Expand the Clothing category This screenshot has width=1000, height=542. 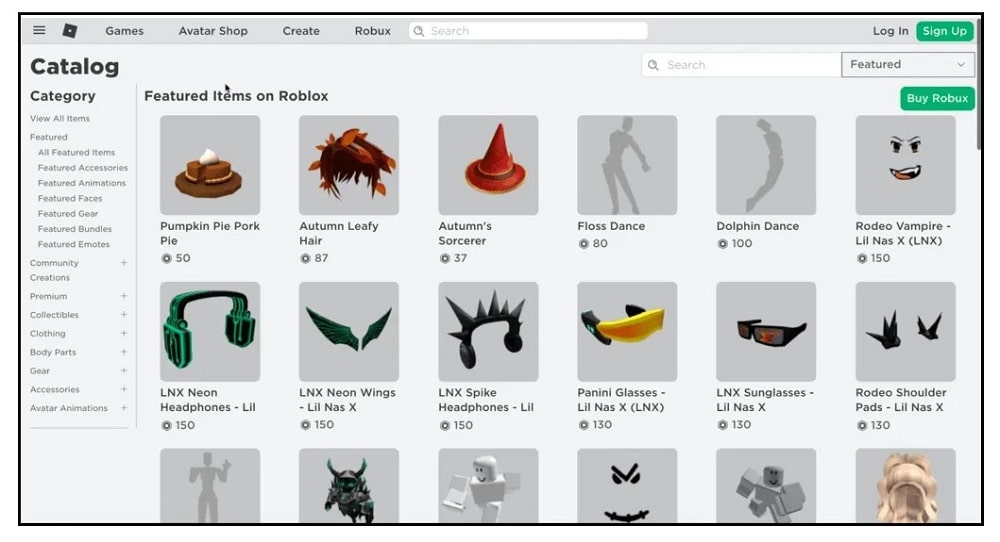124,333
